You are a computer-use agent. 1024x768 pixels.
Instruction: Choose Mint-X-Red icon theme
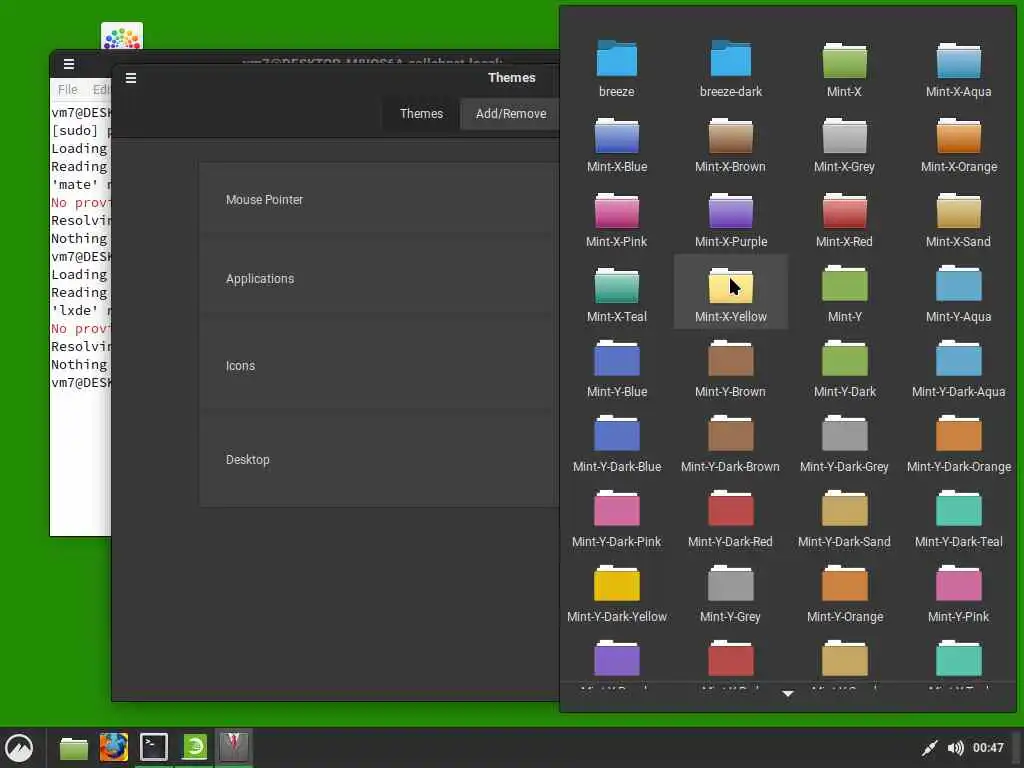point(844,218)
